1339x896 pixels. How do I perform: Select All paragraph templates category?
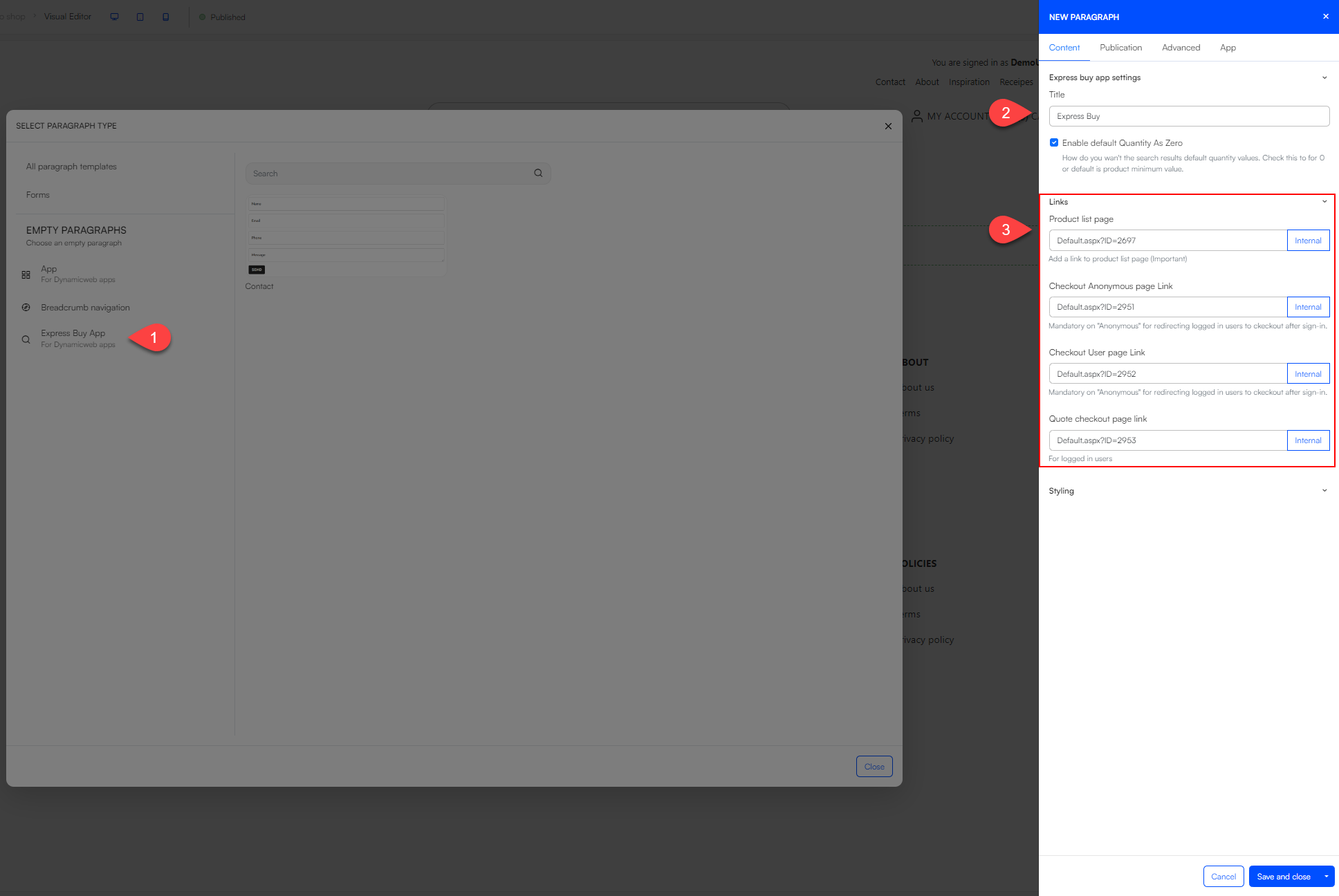click(x=71, y=167)
